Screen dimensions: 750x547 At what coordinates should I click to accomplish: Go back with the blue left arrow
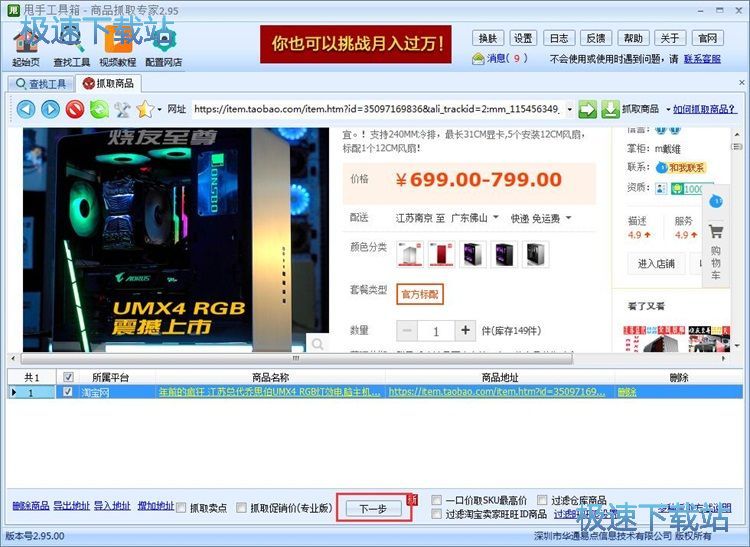(x=26, y=109)
